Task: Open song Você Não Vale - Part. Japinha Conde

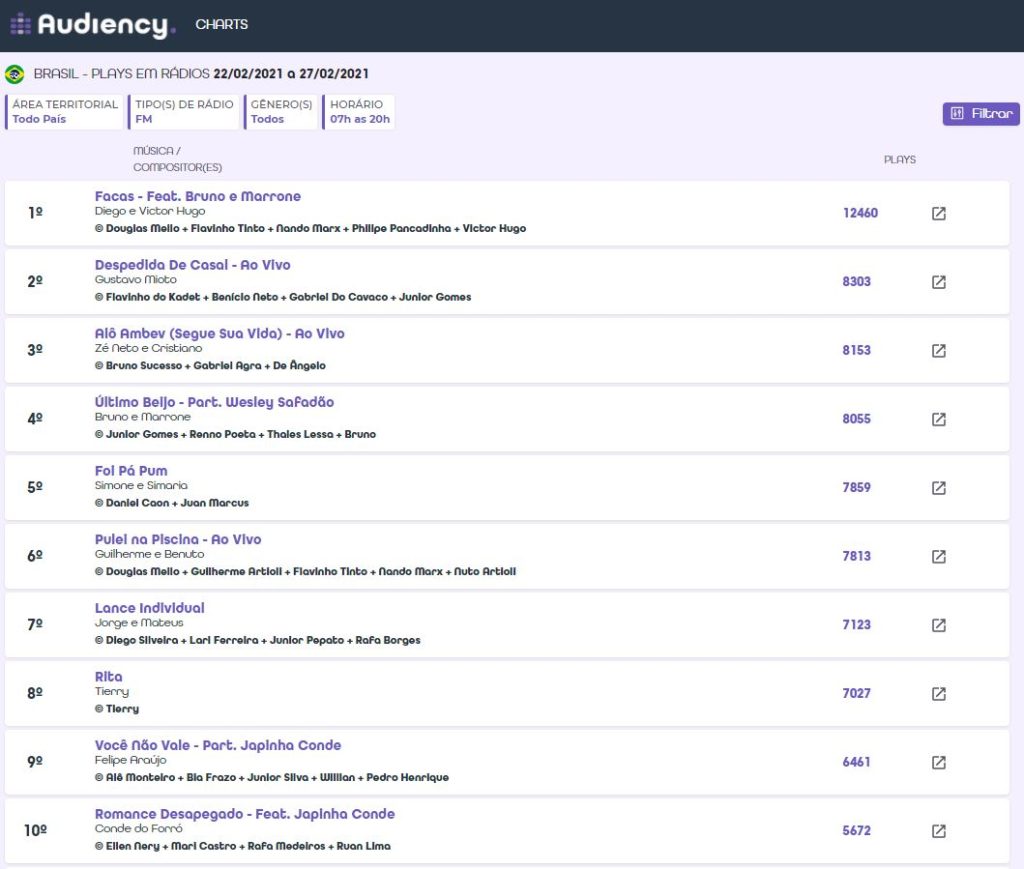Action: coord(218,745)
